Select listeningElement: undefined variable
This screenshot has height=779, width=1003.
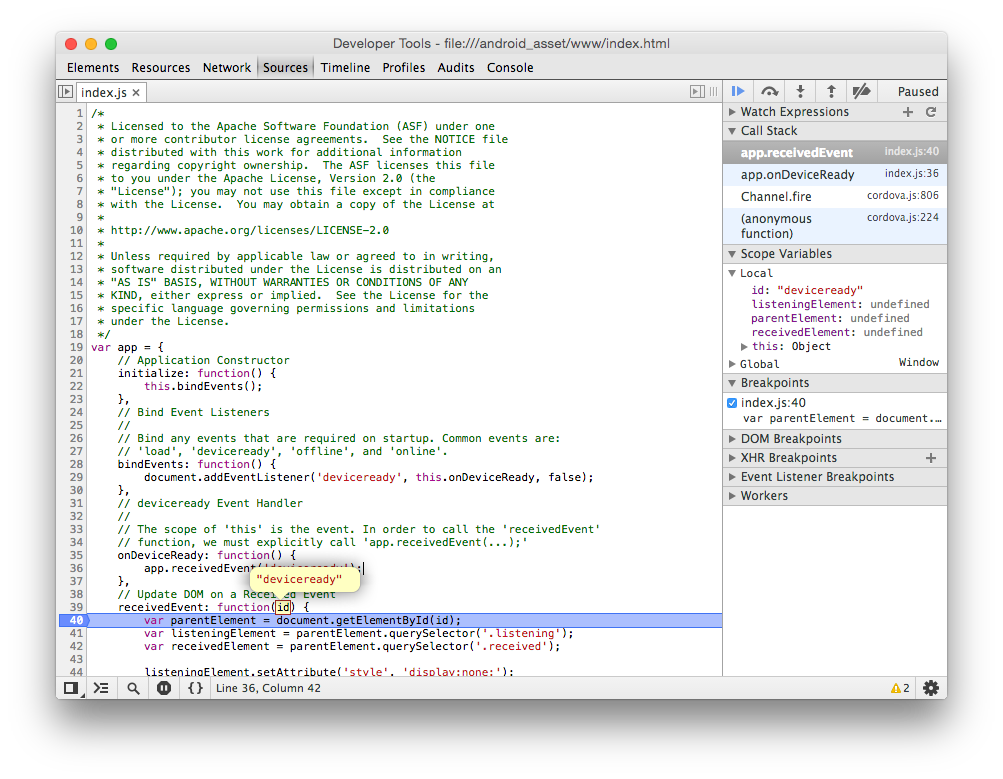coord(840,304)
